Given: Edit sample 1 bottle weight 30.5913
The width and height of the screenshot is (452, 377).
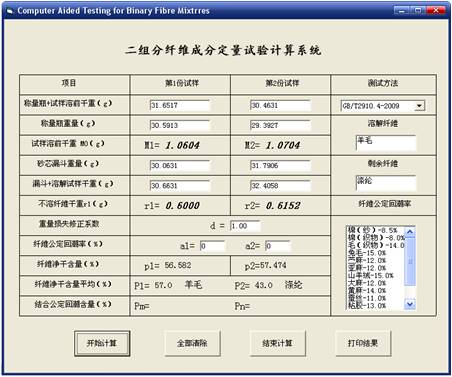Looking at the screenshot, I should 180,125.
